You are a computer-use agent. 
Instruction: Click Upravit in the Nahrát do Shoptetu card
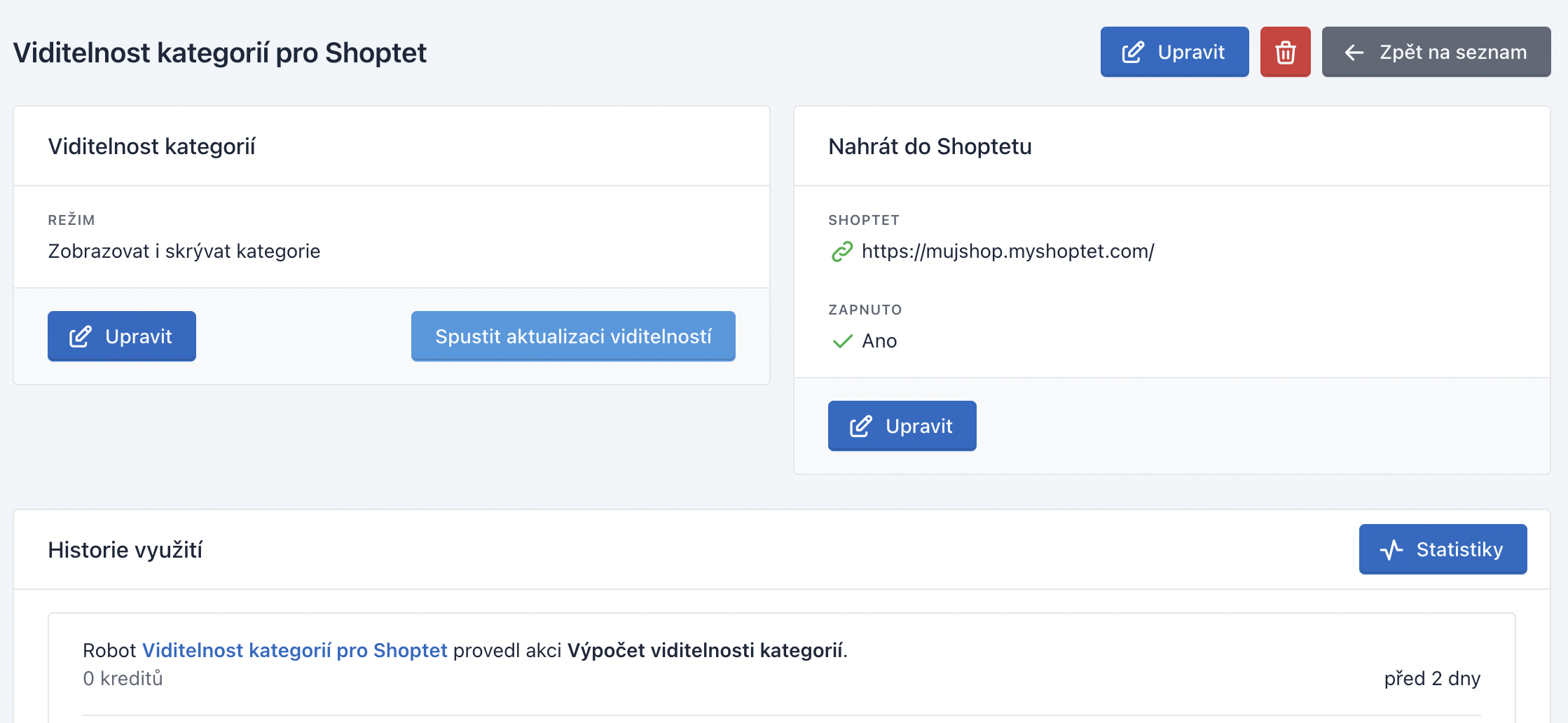[x=902, y=426]
